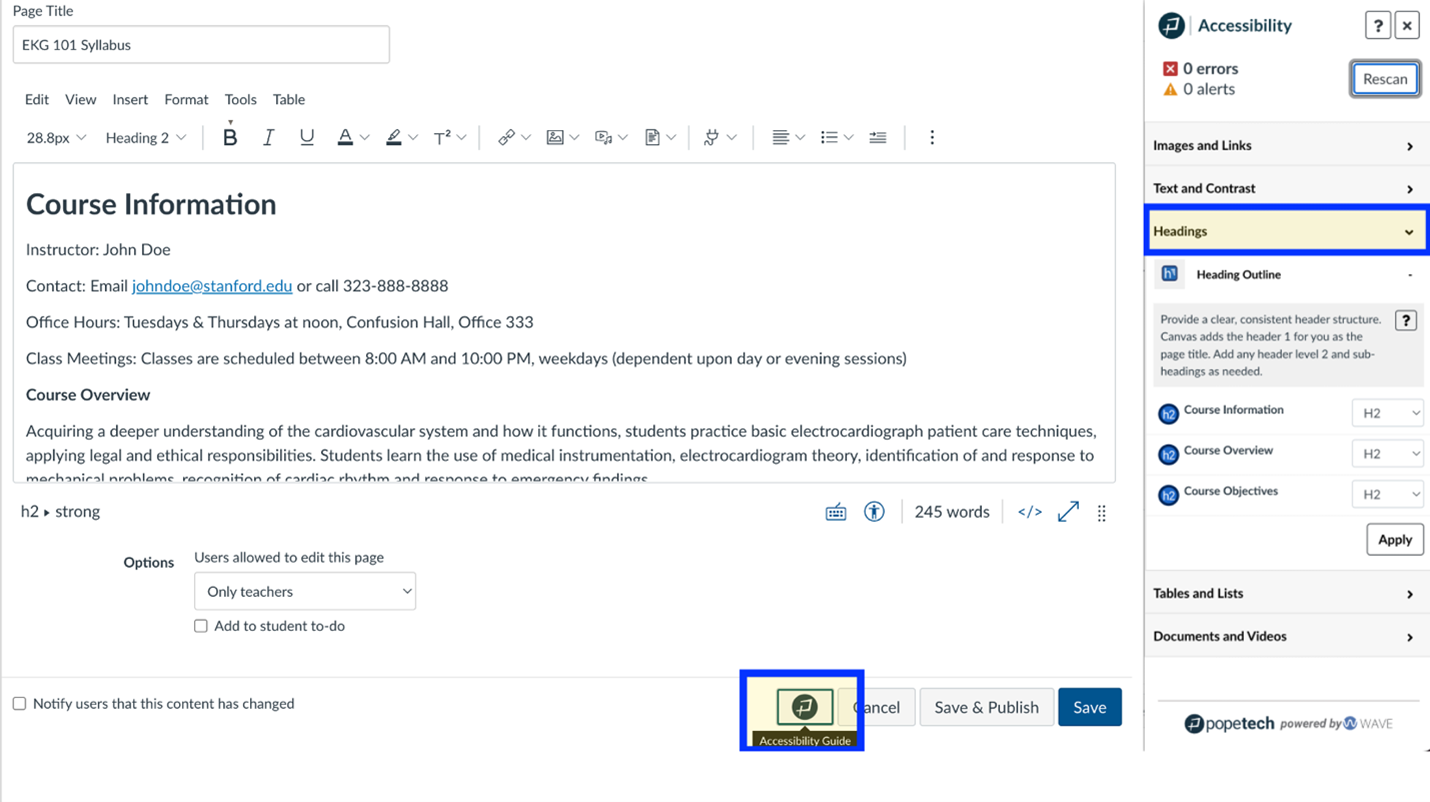The height and width of the screenshot is (802, 1430).
Task: Click the 0 alerts status text
Action: pos(1209,89)
